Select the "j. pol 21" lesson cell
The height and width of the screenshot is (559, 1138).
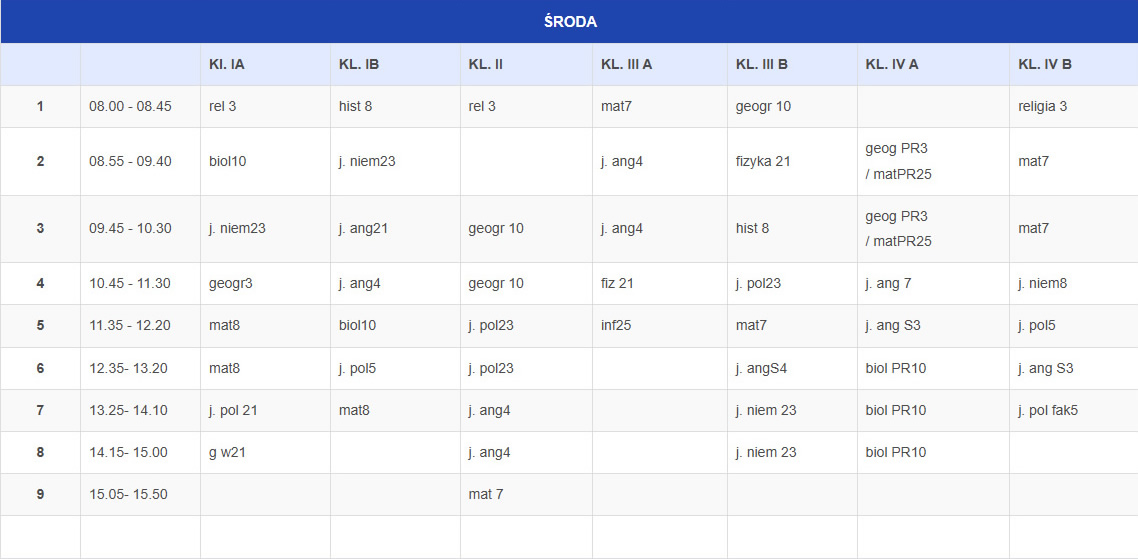pos(233,410)
